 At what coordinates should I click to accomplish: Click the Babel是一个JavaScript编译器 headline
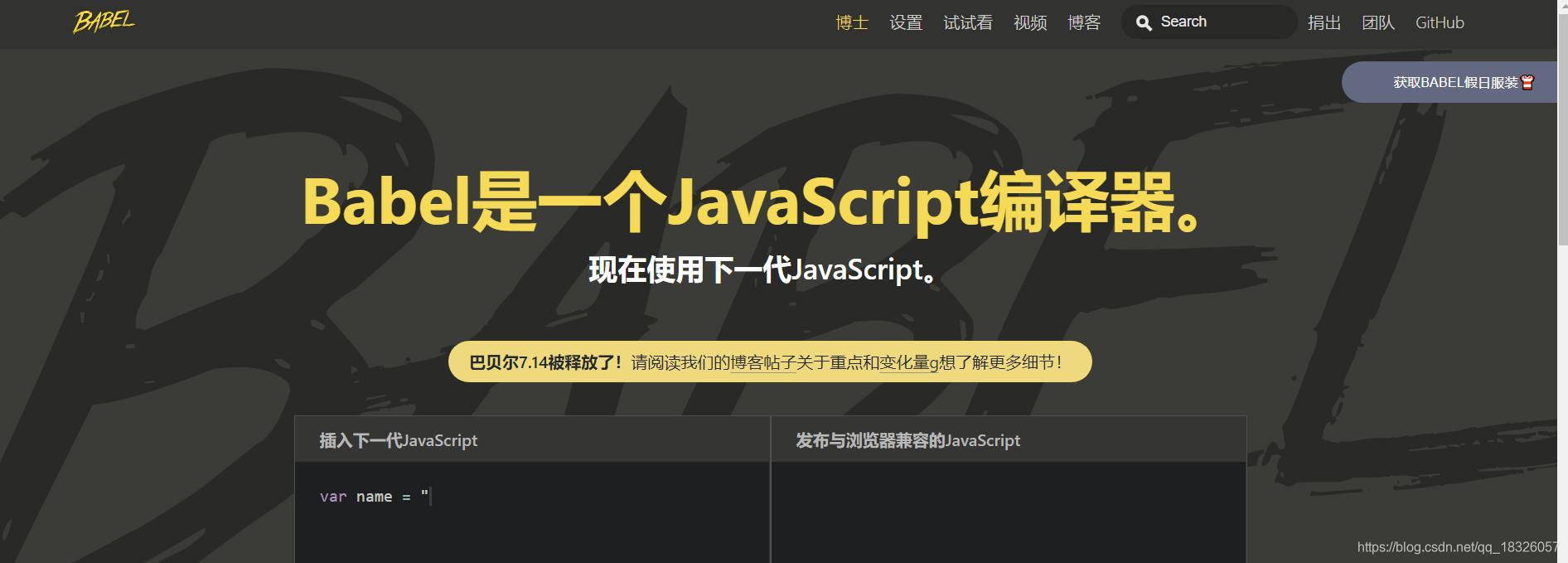tap(753, 201)
